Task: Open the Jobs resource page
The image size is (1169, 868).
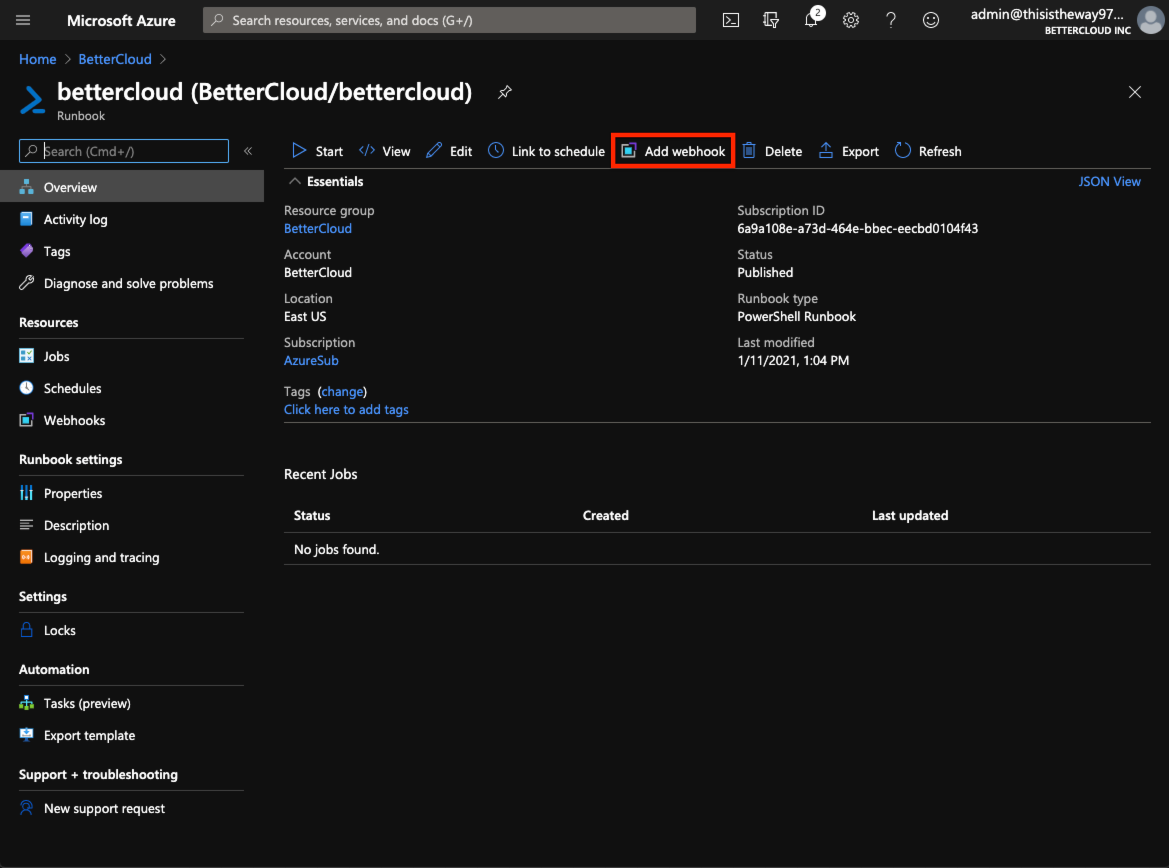Action: pos(56,356)
